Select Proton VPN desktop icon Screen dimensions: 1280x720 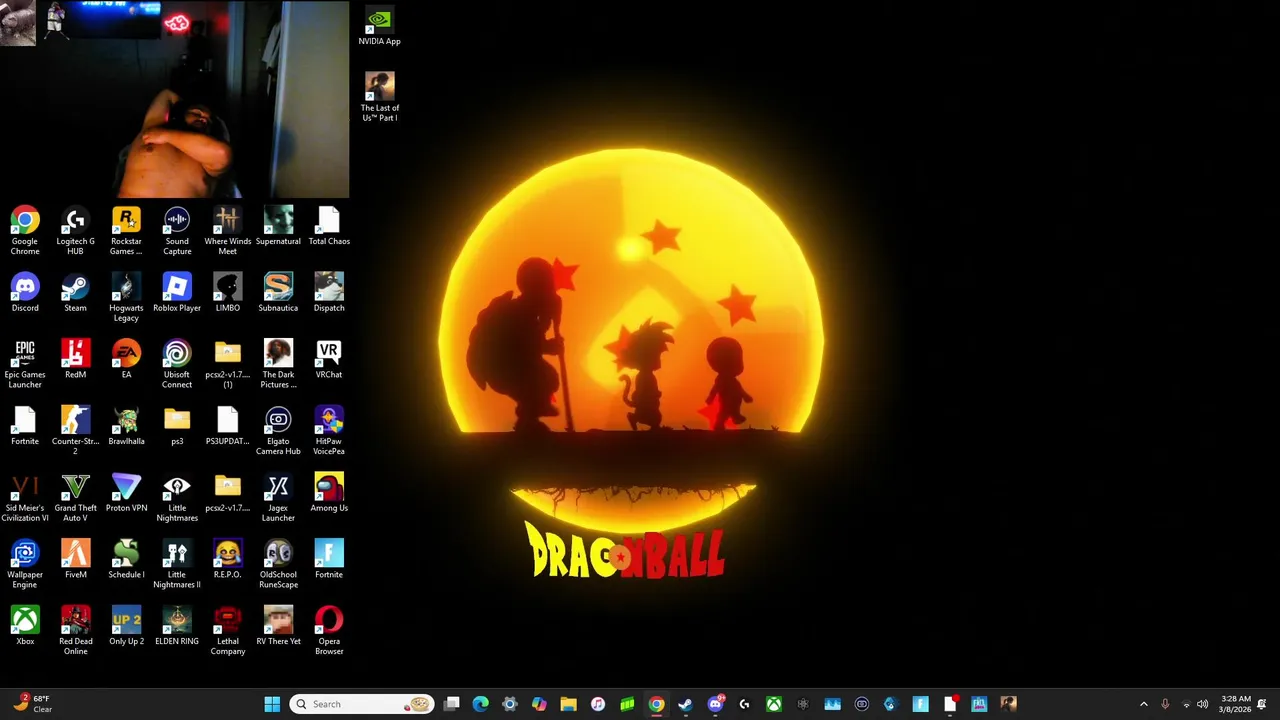coord(126,493)
